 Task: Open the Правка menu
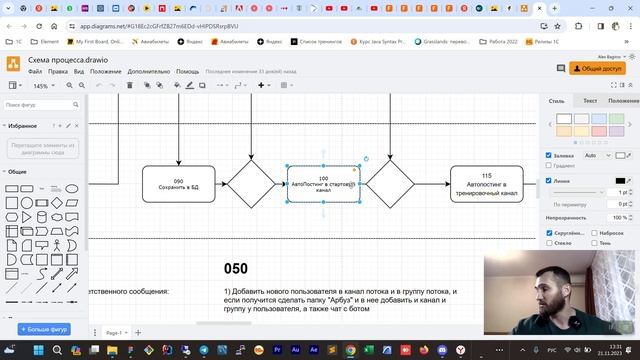(x=58, y=71)
